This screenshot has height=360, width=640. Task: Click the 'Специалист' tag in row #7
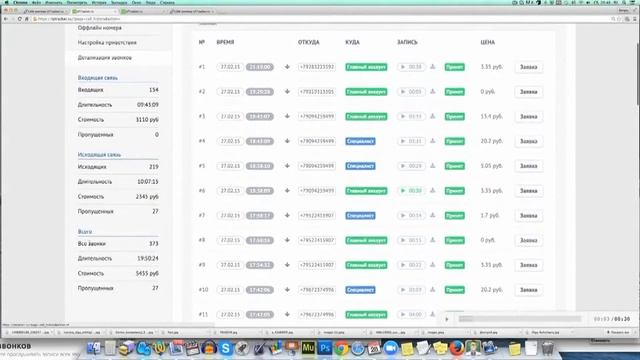click(x=360, y=216)
